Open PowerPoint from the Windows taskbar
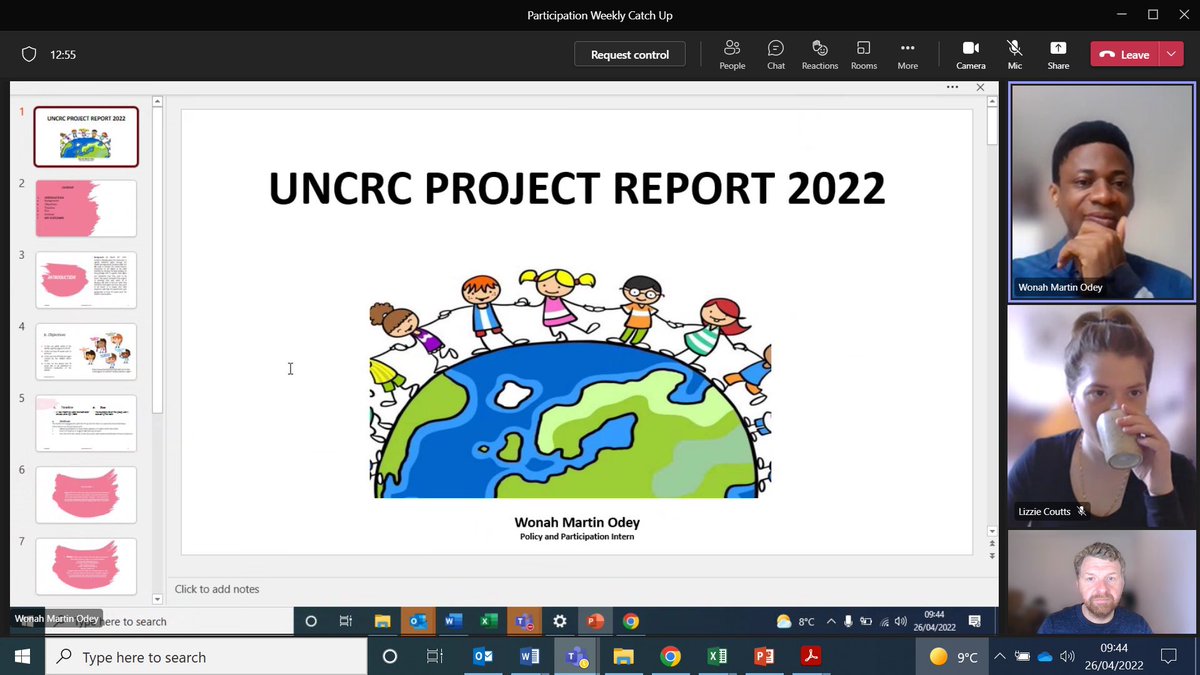1200x675 pixels. 764,657
